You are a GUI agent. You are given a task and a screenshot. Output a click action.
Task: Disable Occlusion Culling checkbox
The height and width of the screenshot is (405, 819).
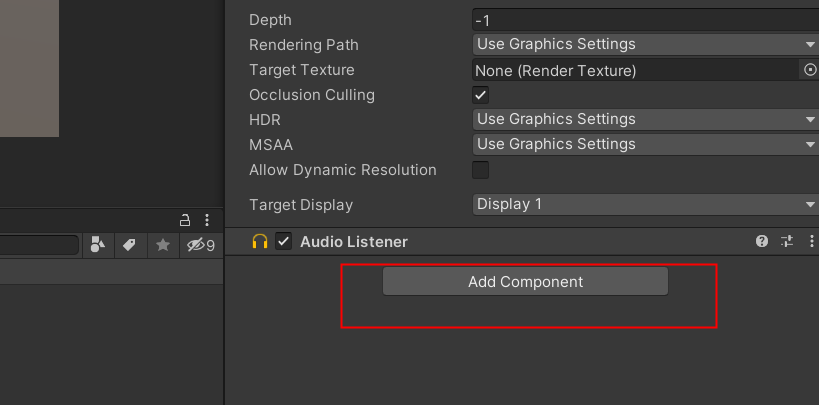click(x=481, y=95)
